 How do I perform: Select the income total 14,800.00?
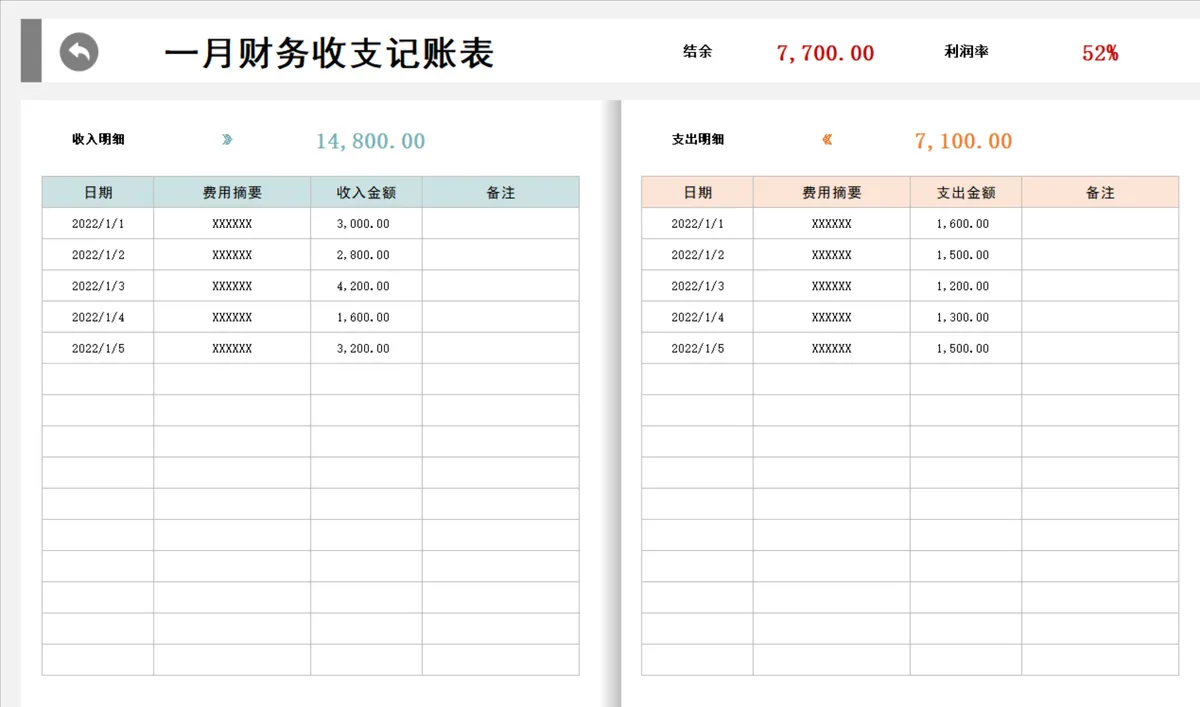coord(370,141)
